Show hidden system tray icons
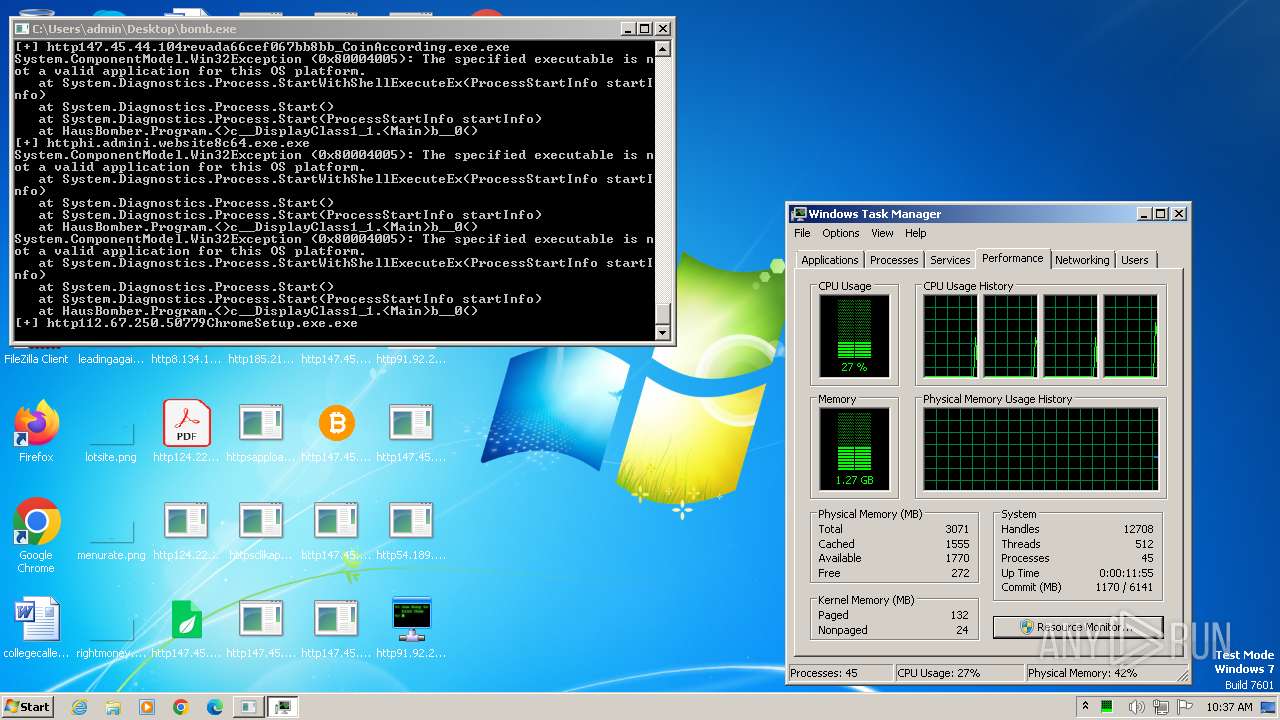Viewport: 1280px width, 720px height. tap(1085, 707)
